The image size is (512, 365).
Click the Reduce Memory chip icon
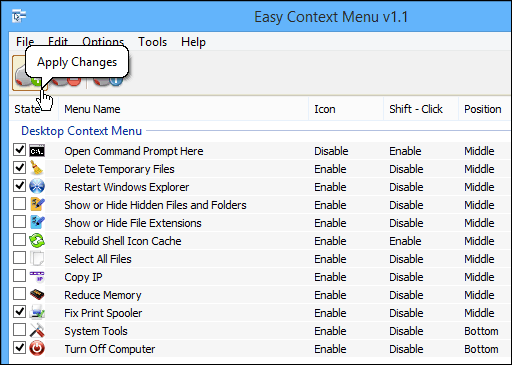pyautogui.click(x=37, y=294)
